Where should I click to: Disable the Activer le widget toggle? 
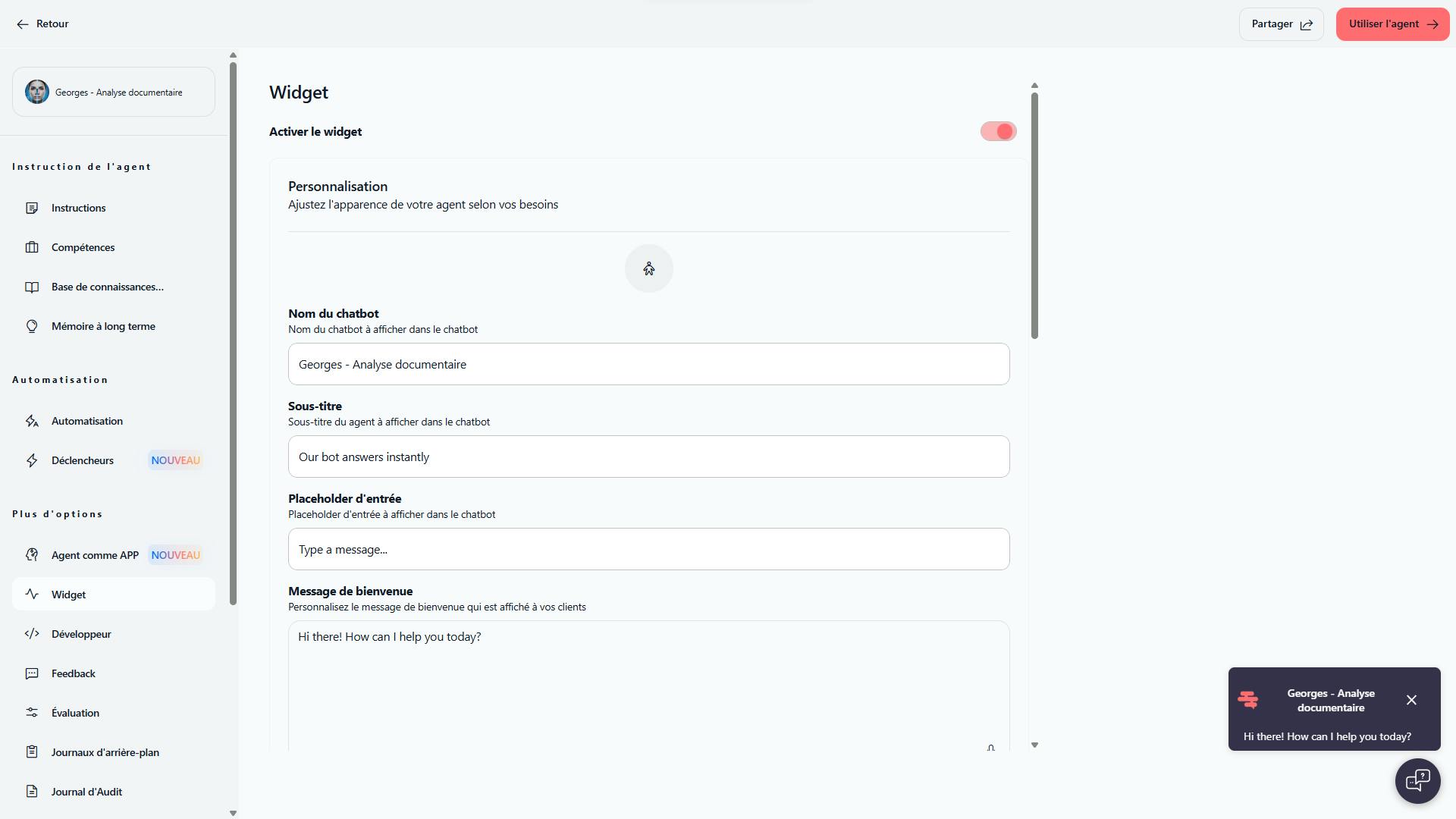pyautogui.click(x=998, y=132)
